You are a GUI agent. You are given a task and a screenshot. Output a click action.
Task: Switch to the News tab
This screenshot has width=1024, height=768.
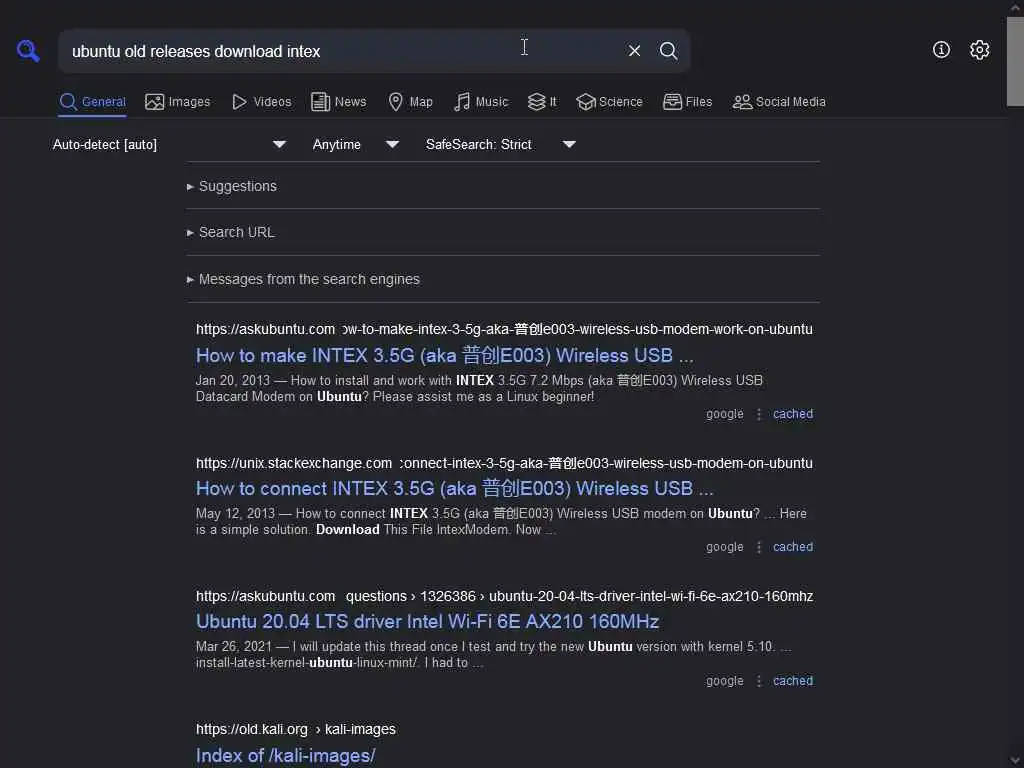click(x=339, y=102)
